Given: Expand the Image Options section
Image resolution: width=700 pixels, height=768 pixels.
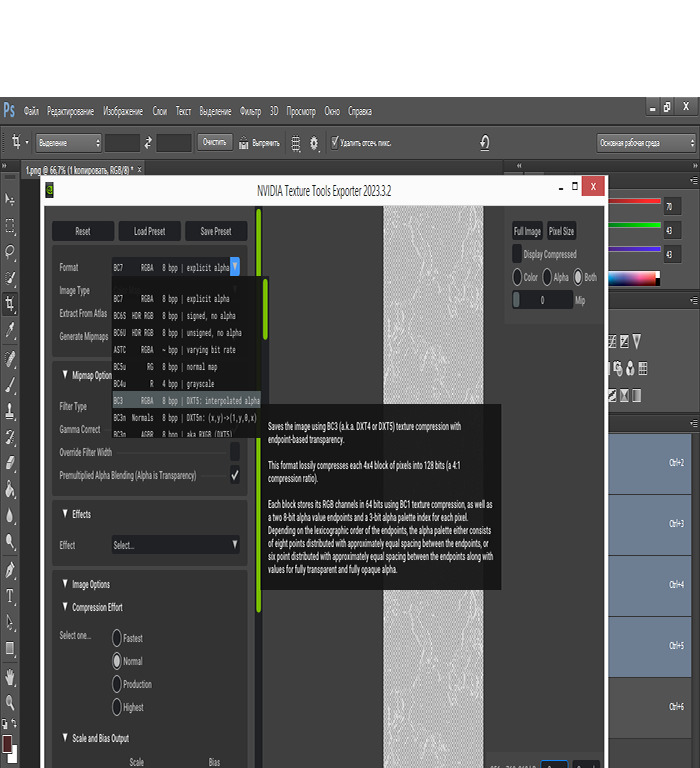Looking at the screenshot, I should point(65,583).
